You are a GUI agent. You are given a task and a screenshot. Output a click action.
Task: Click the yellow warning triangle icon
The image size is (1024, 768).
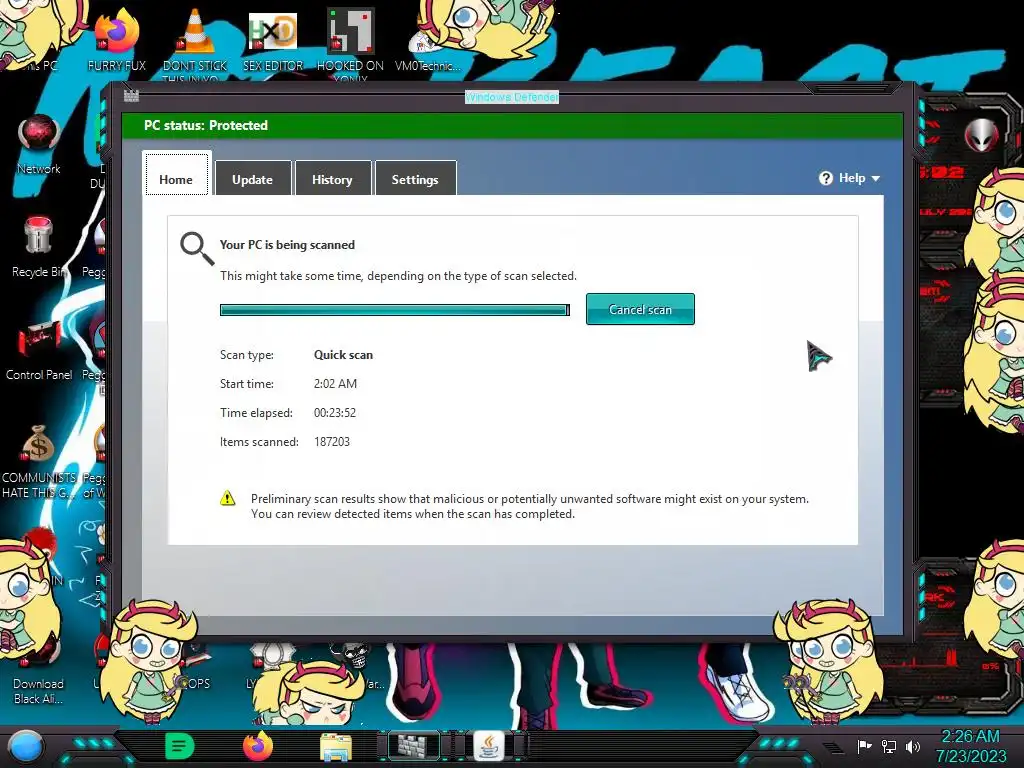(227, 498)
